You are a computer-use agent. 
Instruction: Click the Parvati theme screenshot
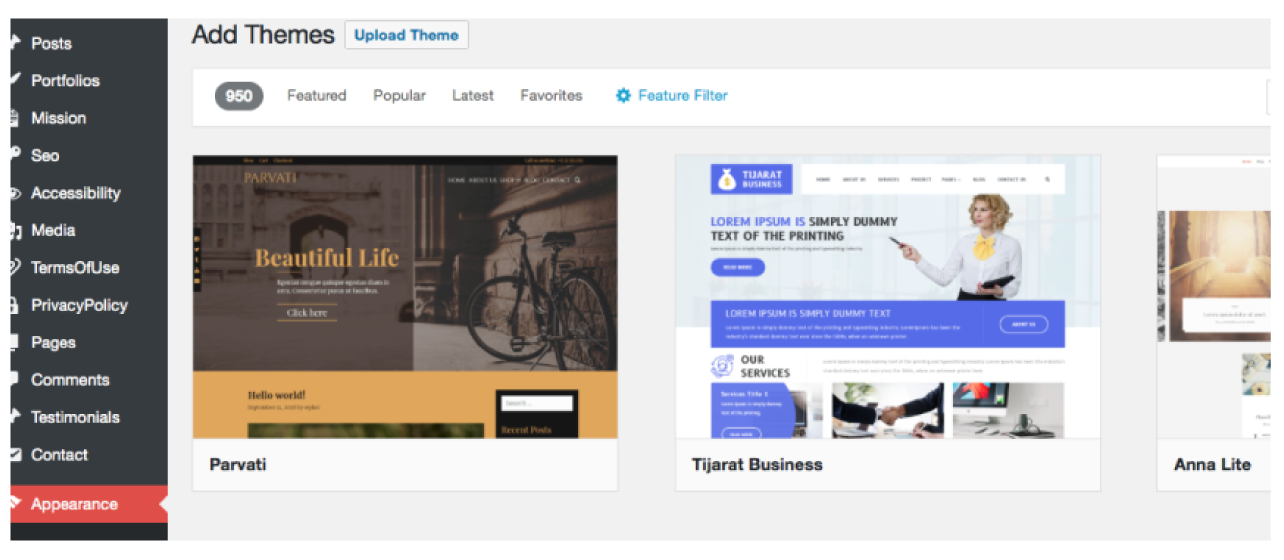pos(405,296)
